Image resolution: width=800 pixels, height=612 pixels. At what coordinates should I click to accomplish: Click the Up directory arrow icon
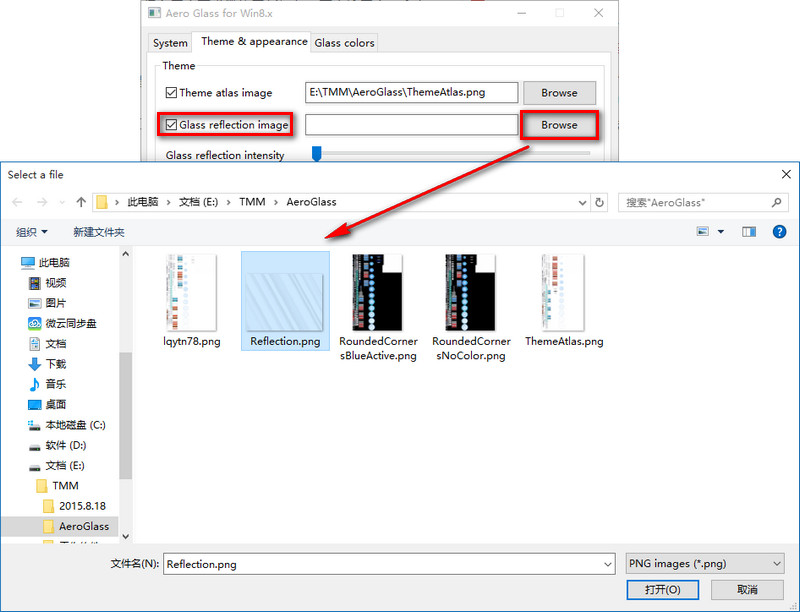81,202
